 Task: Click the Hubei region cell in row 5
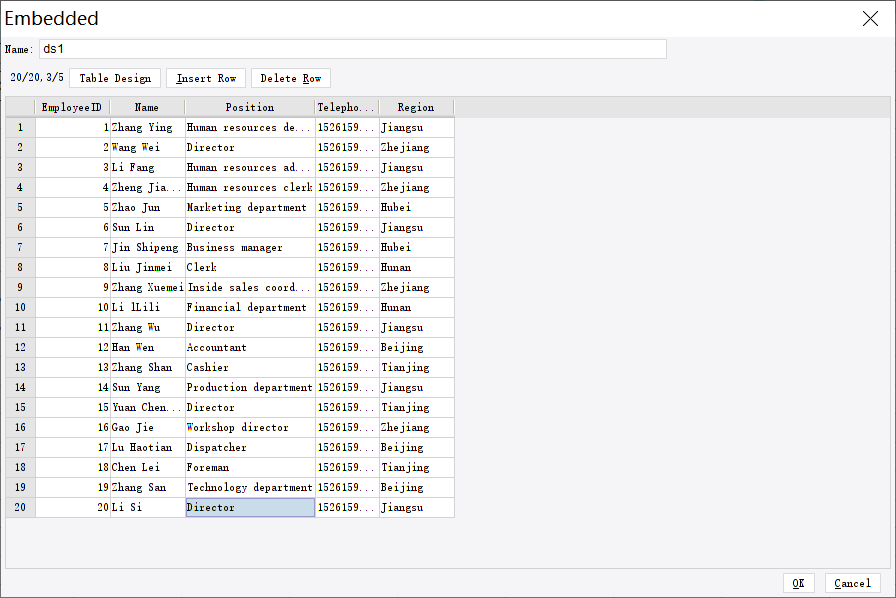(415, 207)
